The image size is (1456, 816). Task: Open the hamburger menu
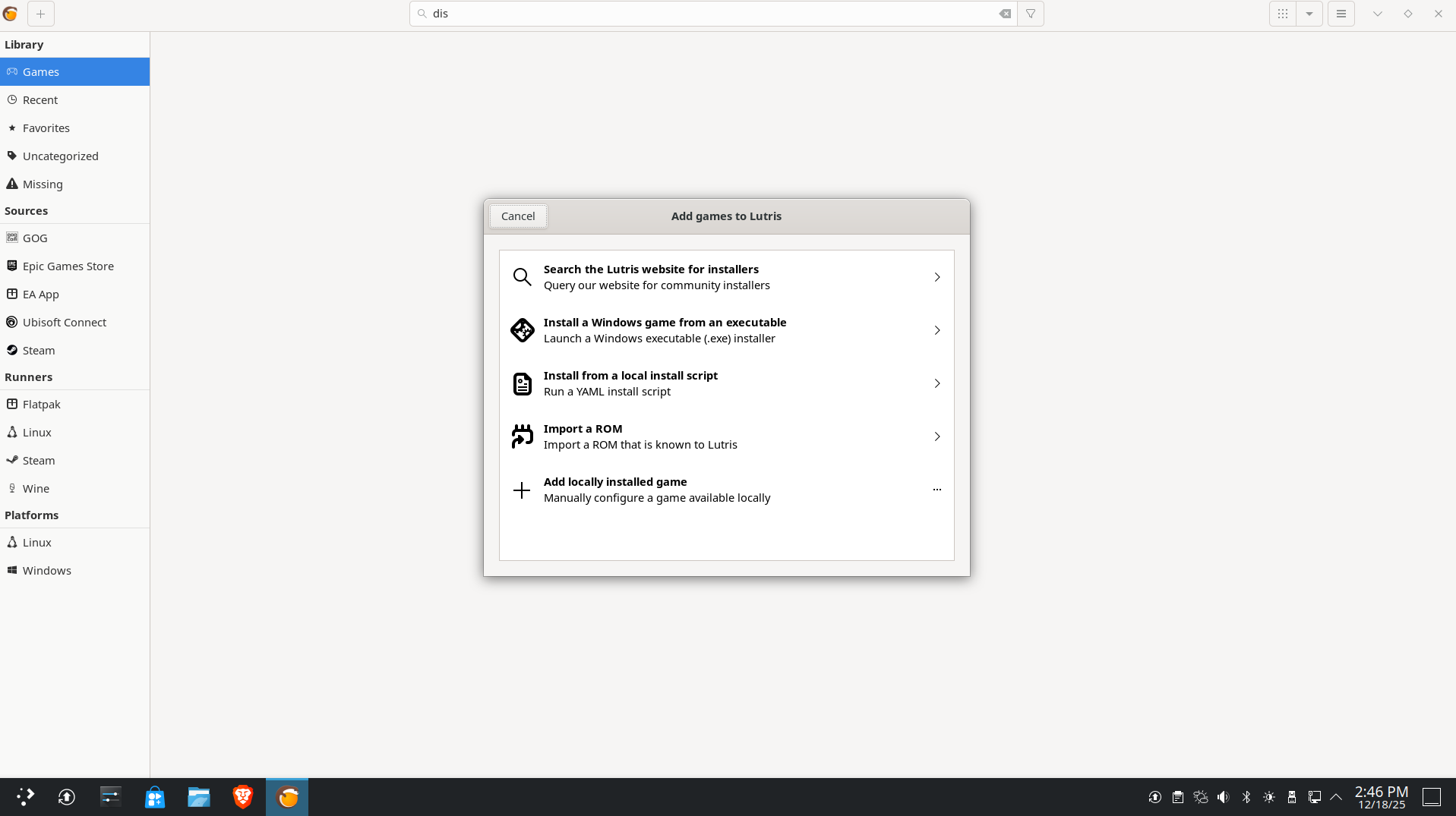(1341, 14)
